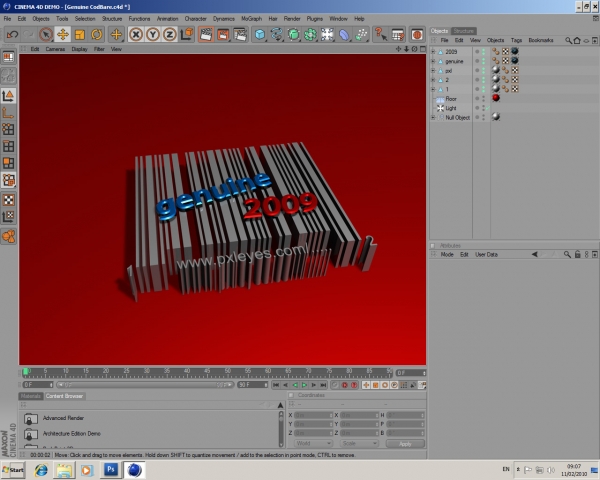600x480 pixels.
Task: Open the orange layout icon at left toolbar bottom
Action: click(x=8, y=236)
